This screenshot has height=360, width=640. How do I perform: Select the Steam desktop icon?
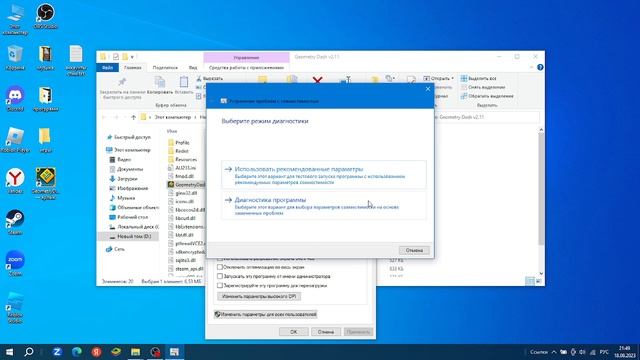[x=15, y=222]
